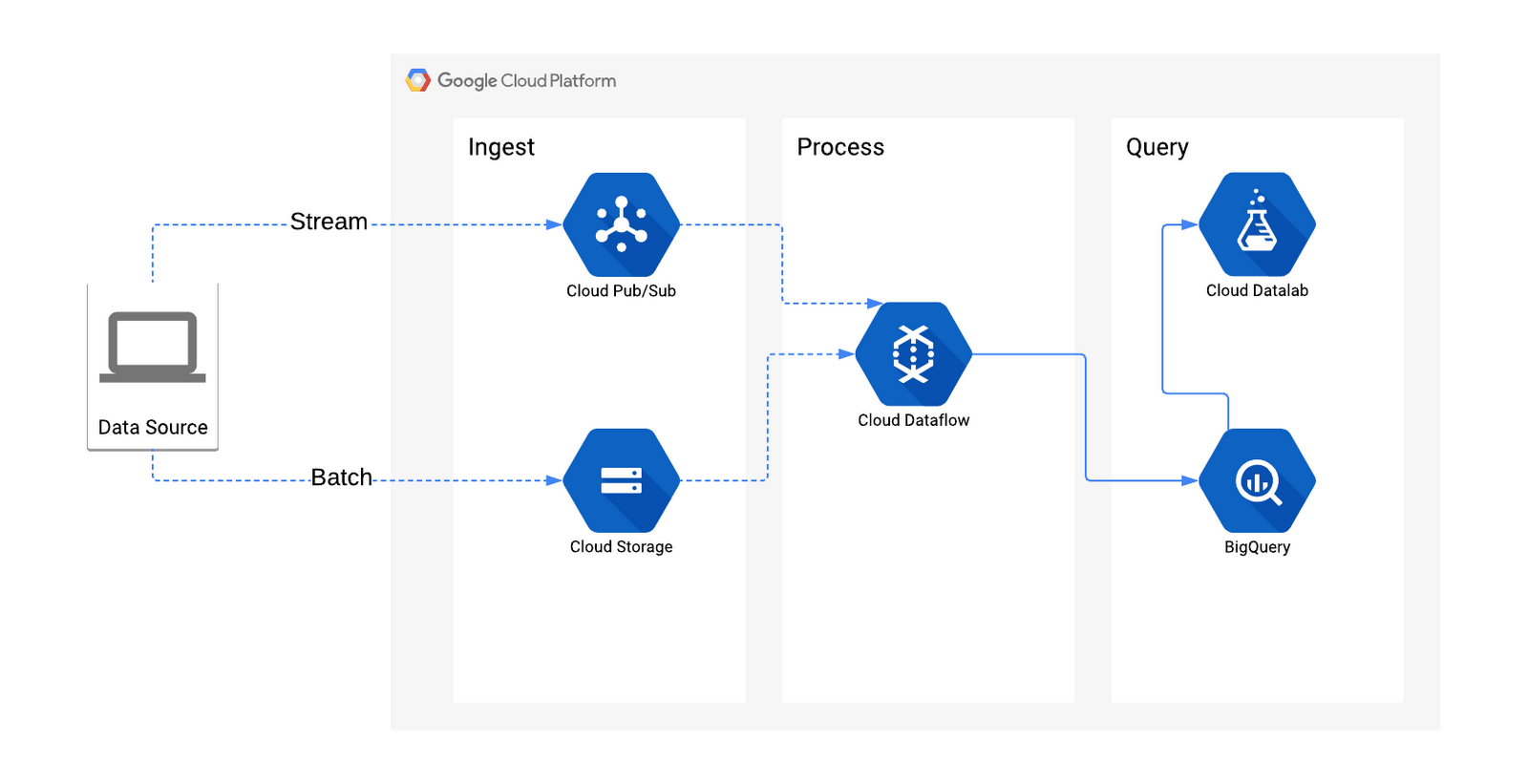Click the Cloud Pub/Sub hexagon icon
Viewport: 1528px width, 784px height.
click(x=622, y=224)
